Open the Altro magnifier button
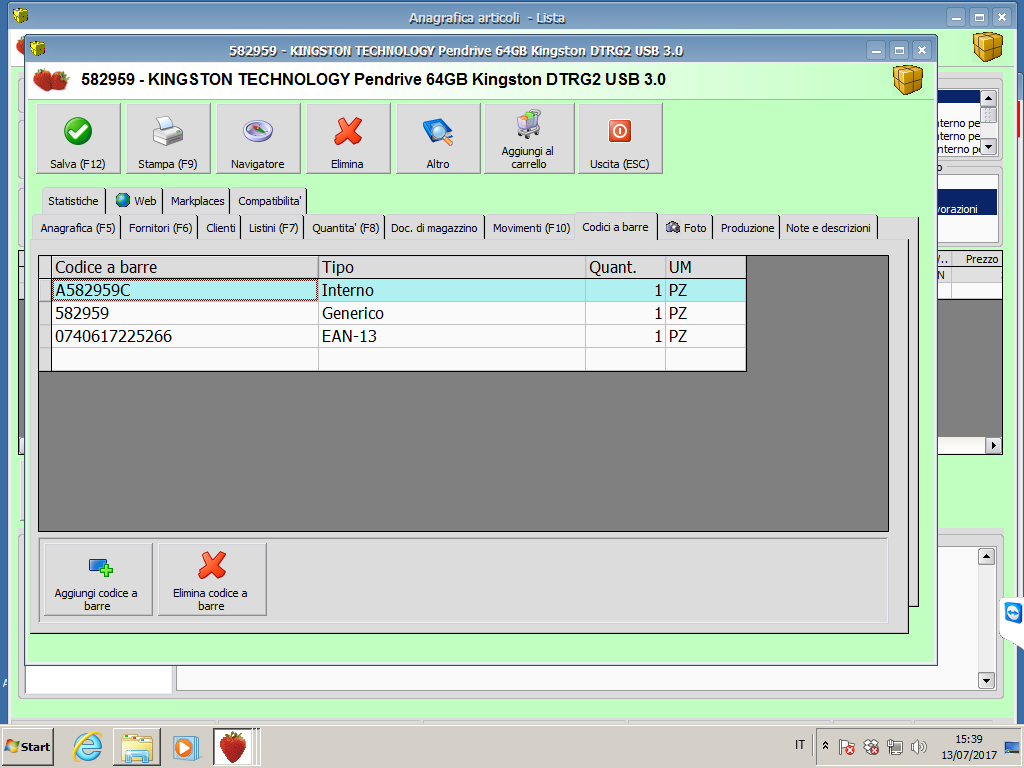The height and width of the screenshot is (768, 1024). click(438, 138)
